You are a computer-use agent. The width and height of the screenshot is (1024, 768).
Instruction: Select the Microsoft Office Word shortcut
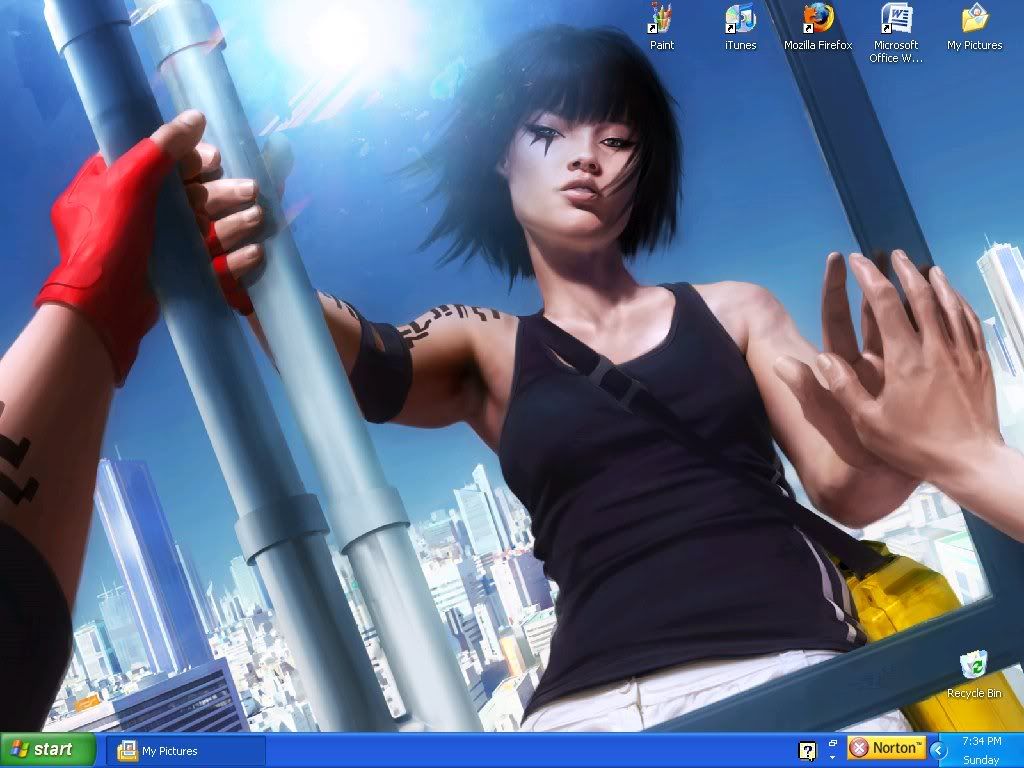coord(895,19)
